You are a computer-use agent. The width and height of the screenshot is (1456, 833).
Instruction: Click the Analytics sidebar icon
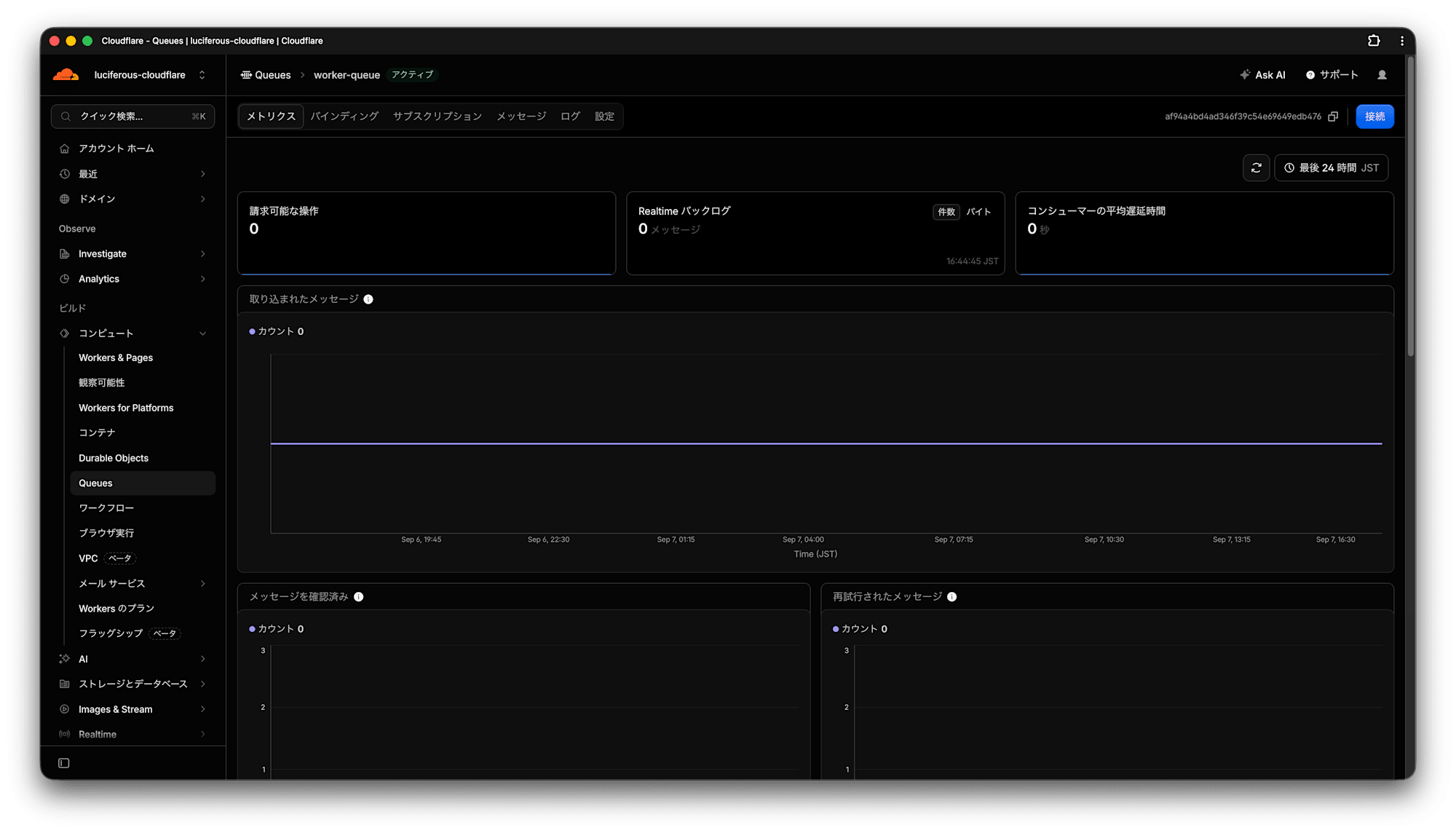coord(65,279)
